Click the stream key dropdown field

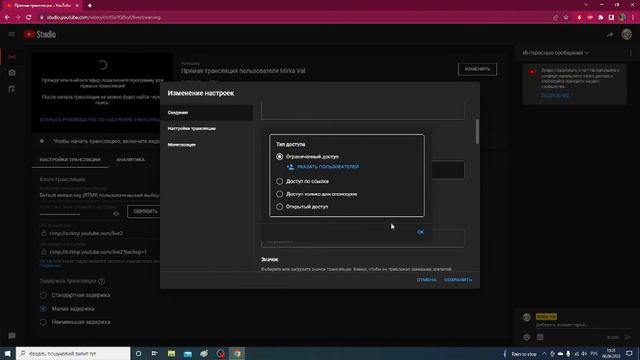[100, 196]
